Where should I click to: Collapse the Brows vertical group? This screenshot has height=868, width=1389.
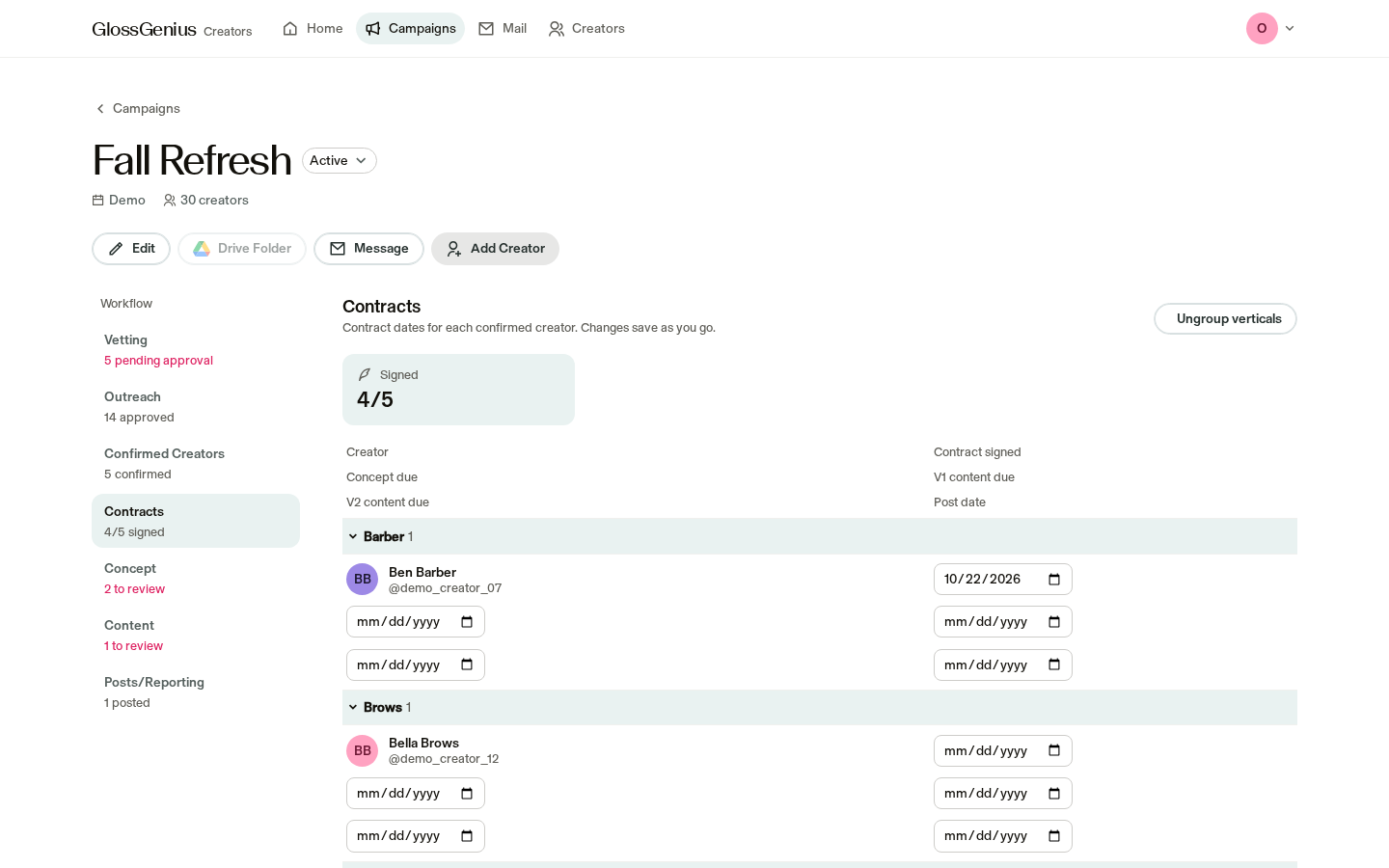(353, 708)
